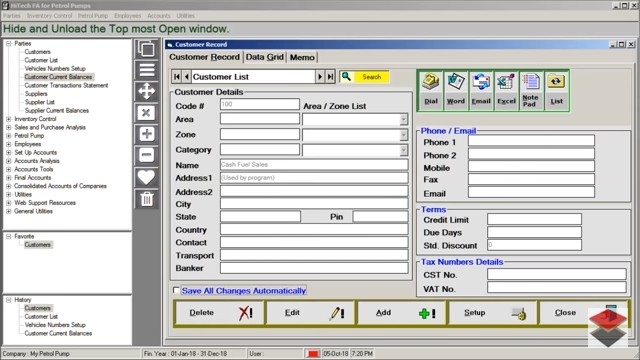Collapse the Parties tree node

click(9, 43)
